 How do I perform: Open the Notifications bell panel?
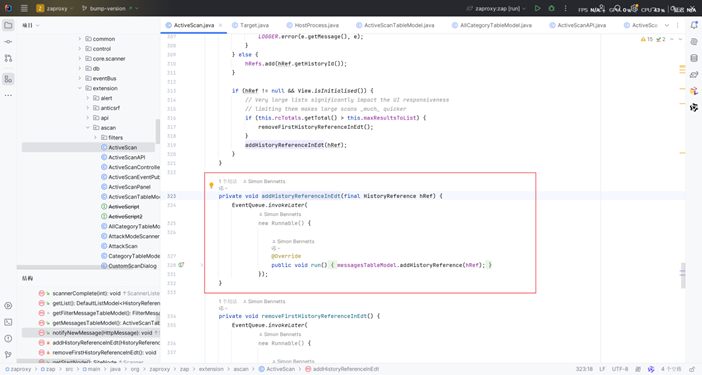click(694, 26)
